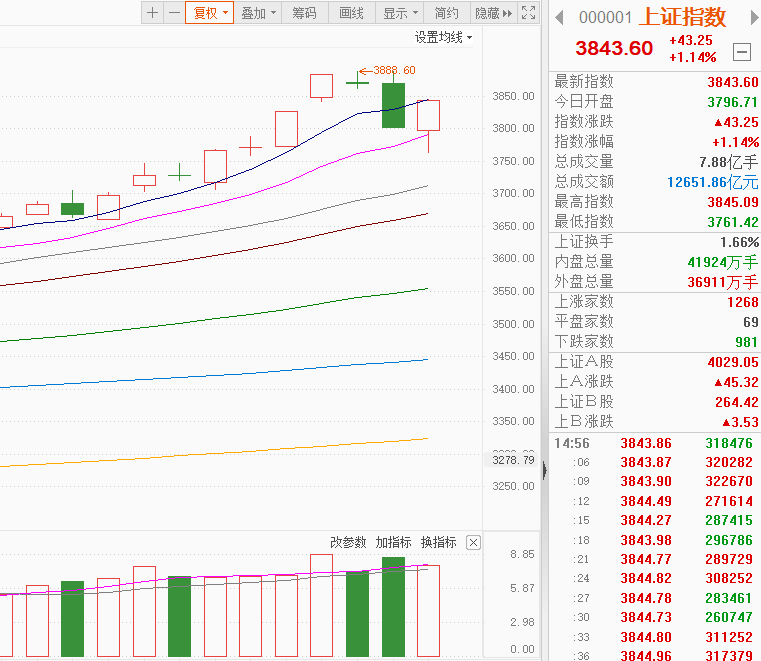Select the 14:56 tick row

pyautogui.click(x=656, y=443)
